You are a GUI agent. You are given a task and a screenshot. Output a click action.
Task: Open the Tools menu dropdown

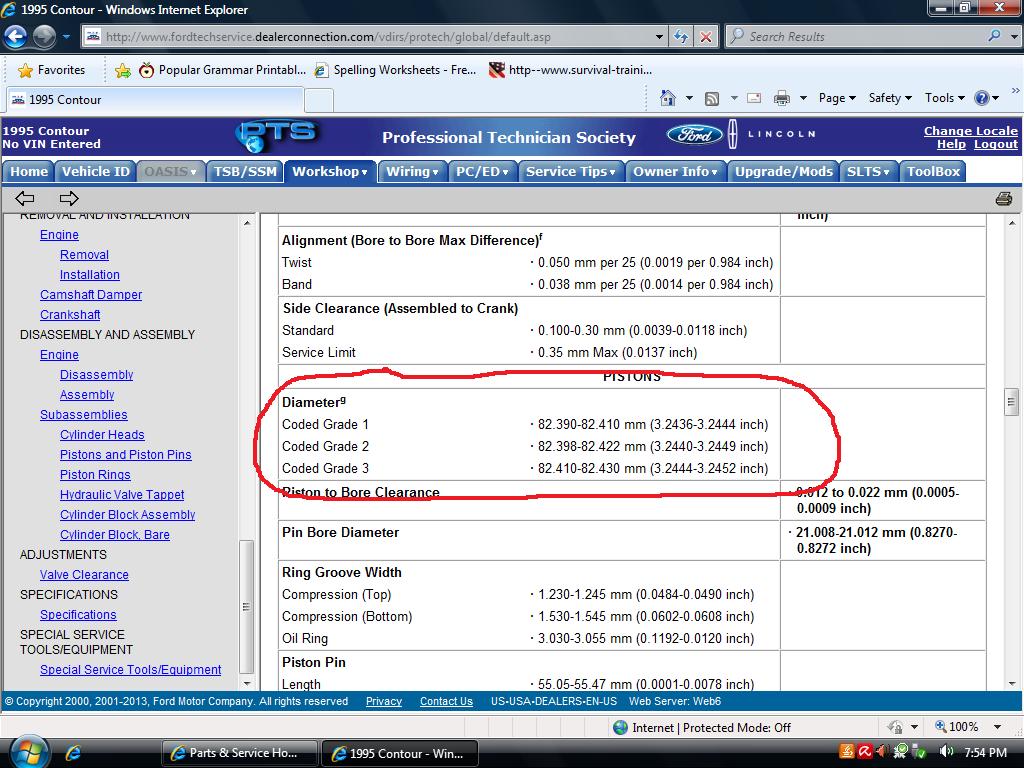coord(944,98)
